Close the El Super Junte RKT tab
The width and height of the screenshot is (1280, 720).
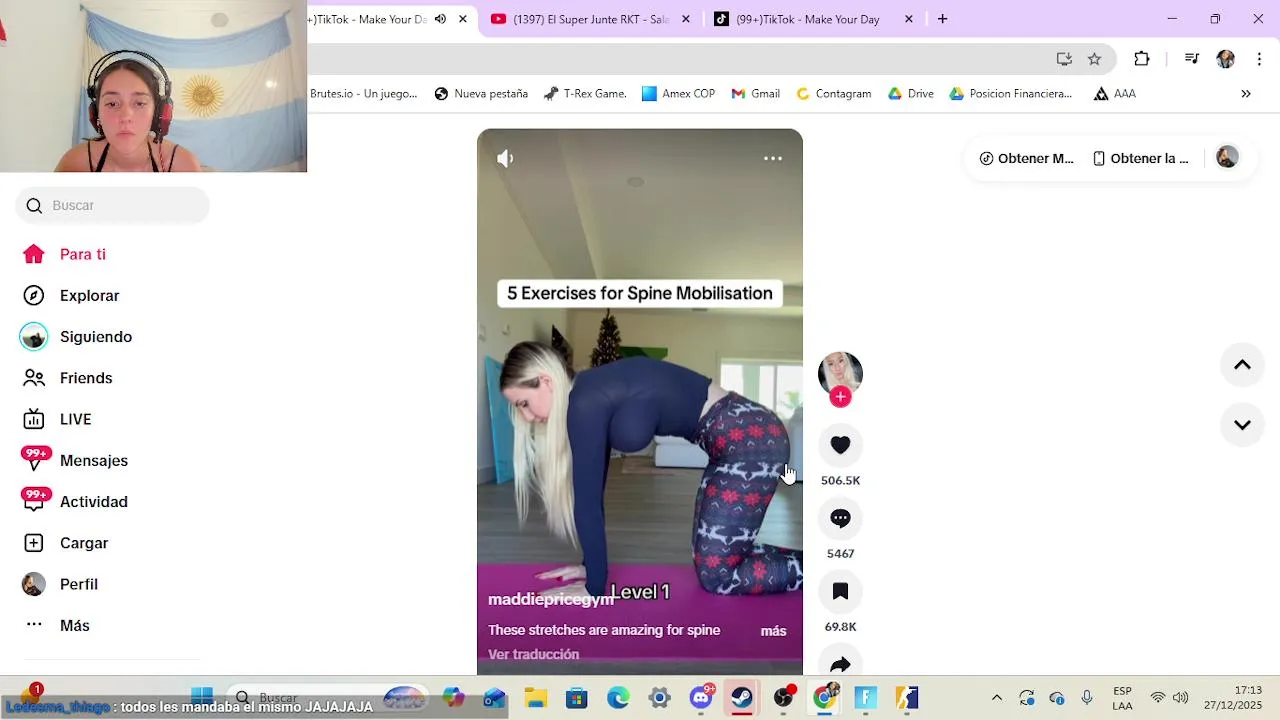tap(686, 19)
